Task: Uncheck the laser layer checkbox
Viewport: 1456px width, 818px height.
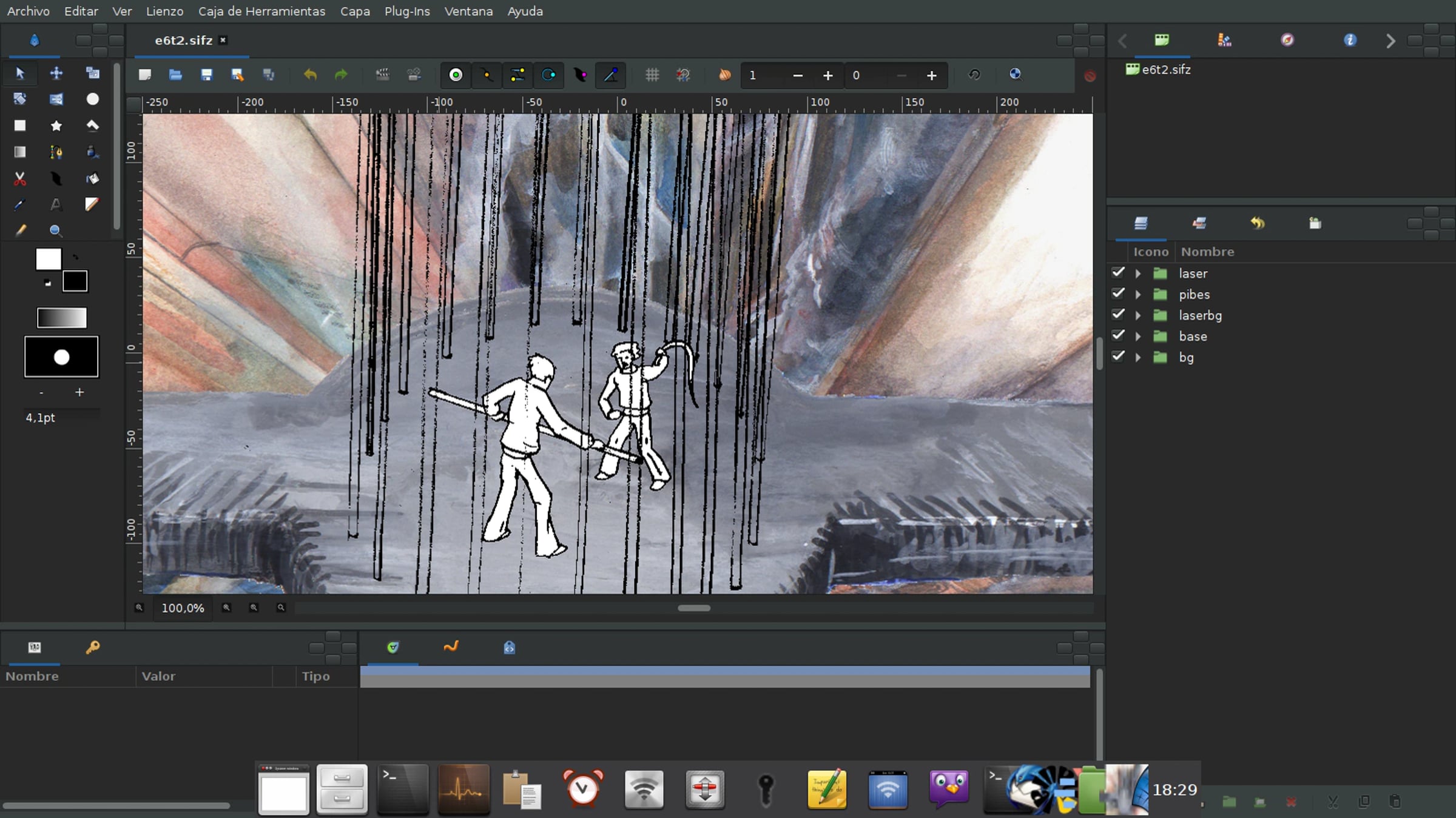Action: pyautogui.click(x=1118, y=273)
